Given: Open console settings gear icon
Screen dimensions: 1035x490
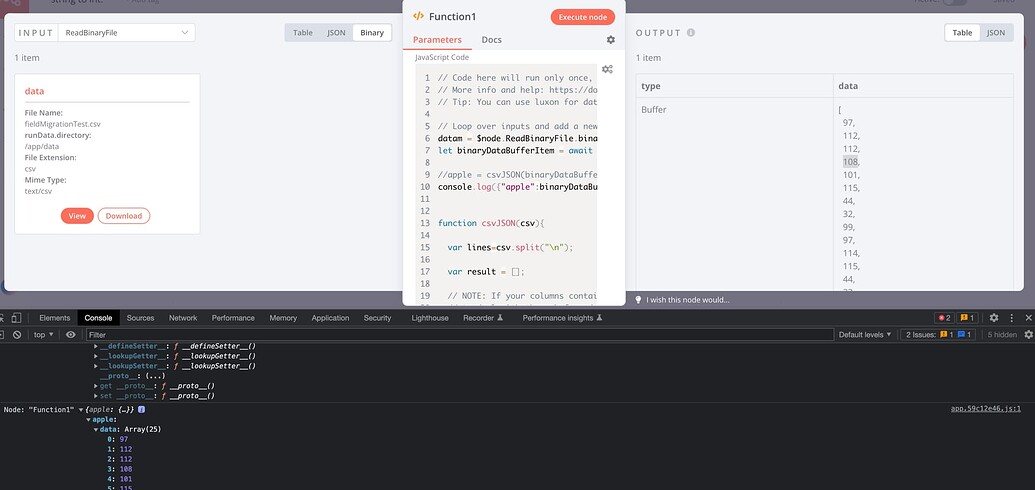Looking at the screenshot, I should tap(1028, 335).
